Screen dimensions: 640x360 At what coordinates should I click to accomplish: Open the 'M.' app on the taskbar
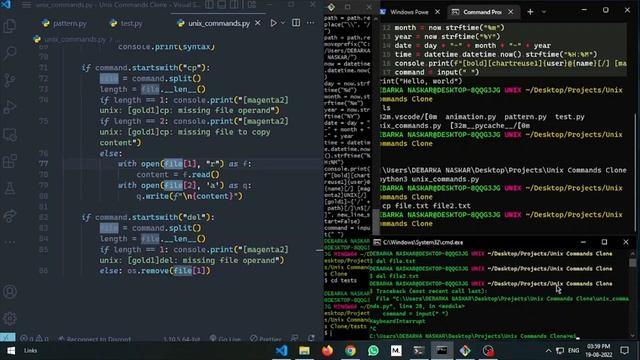pos(396,351)
